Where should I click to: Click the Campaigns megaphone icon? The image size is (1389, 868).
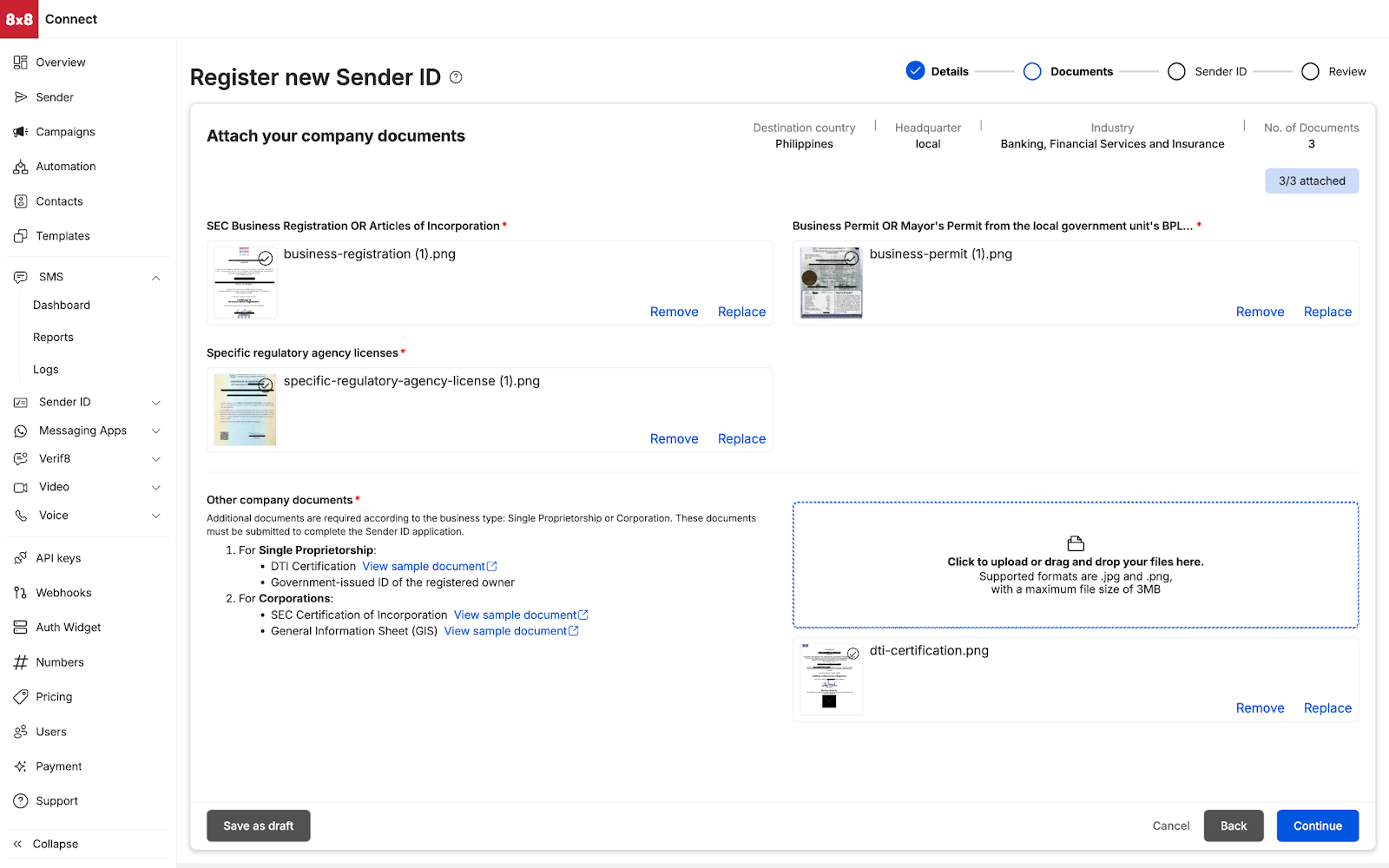21,132
